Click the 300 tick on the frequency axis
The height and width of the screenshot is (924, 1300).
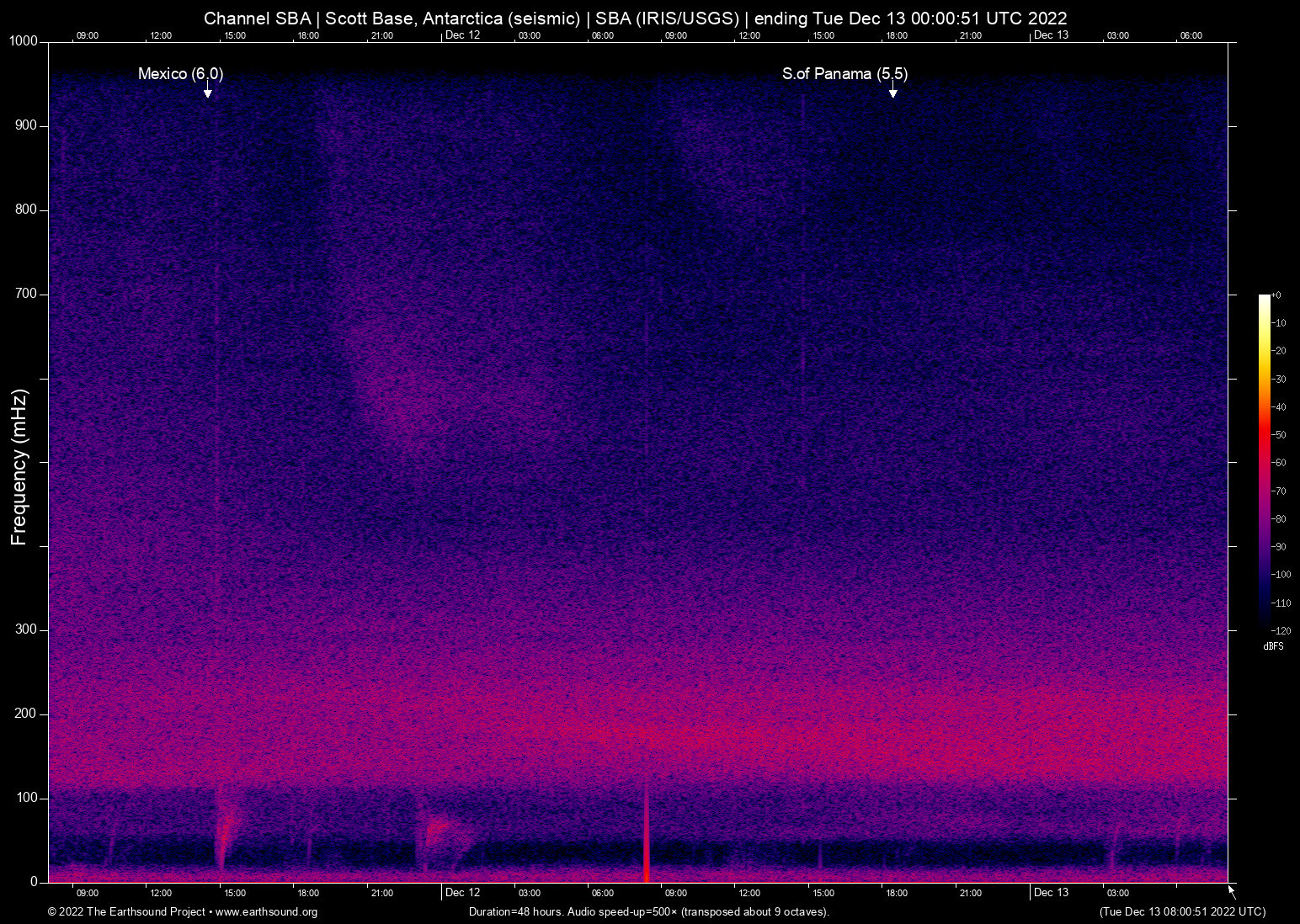click(x=26, y=629)
